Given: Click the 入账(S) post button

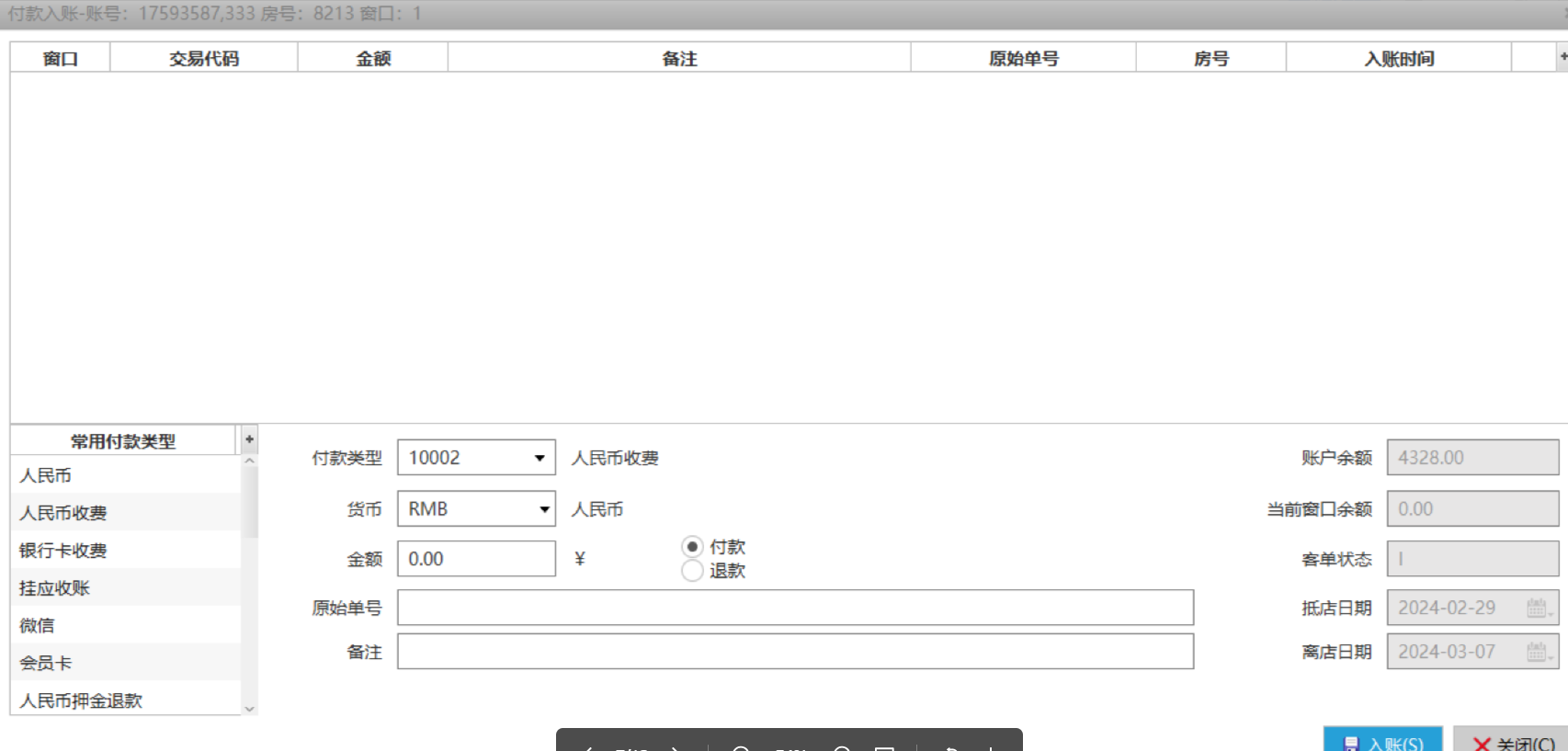Looking at the screenshot, I should 1383,741.
